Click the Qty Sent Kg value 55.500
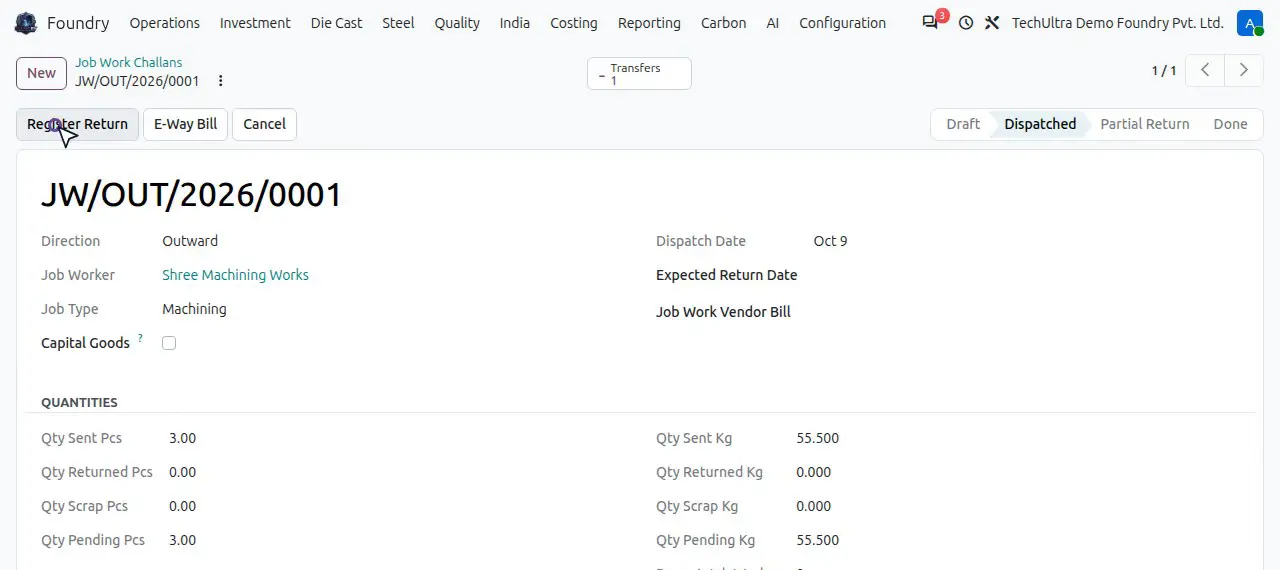Image resolution: width=1280 pixels, height=570 pixels. 817,438
